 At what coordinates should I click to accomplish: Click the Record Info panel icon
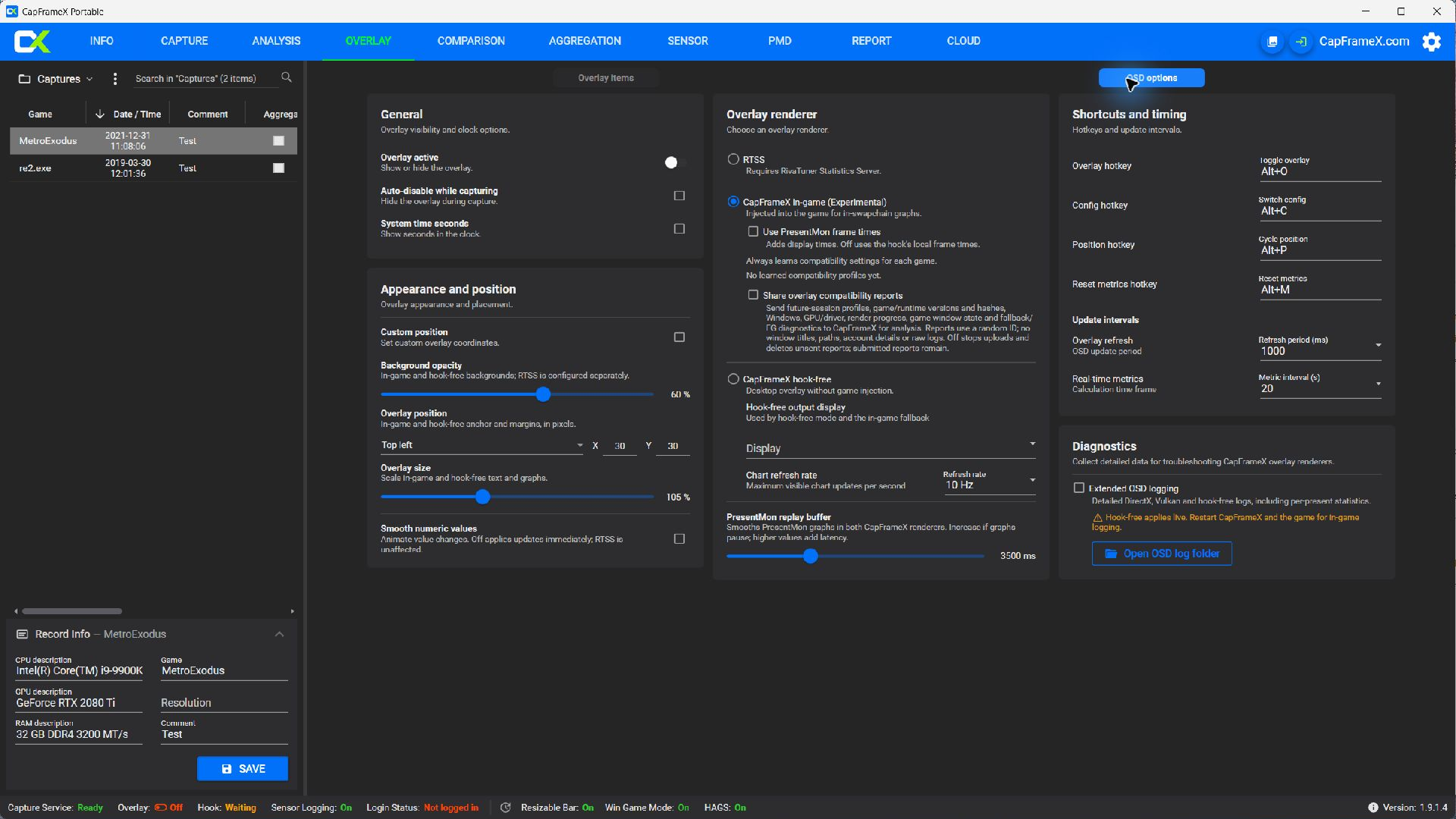[22, 634]
